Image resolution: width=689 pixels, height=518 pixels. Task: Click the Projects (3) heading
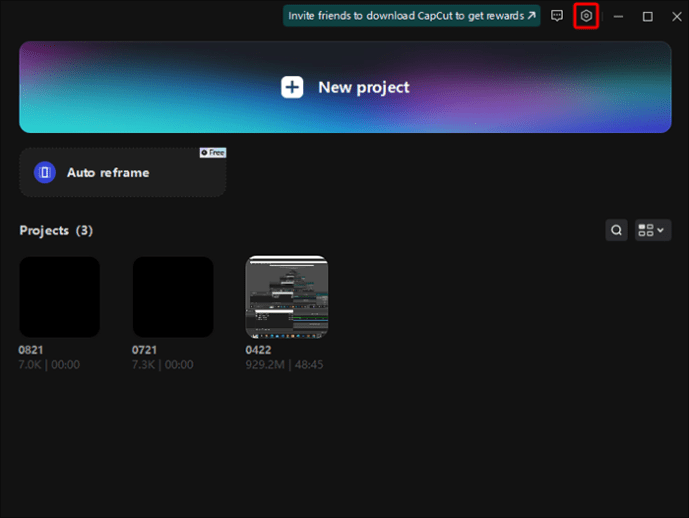point(56,231)
